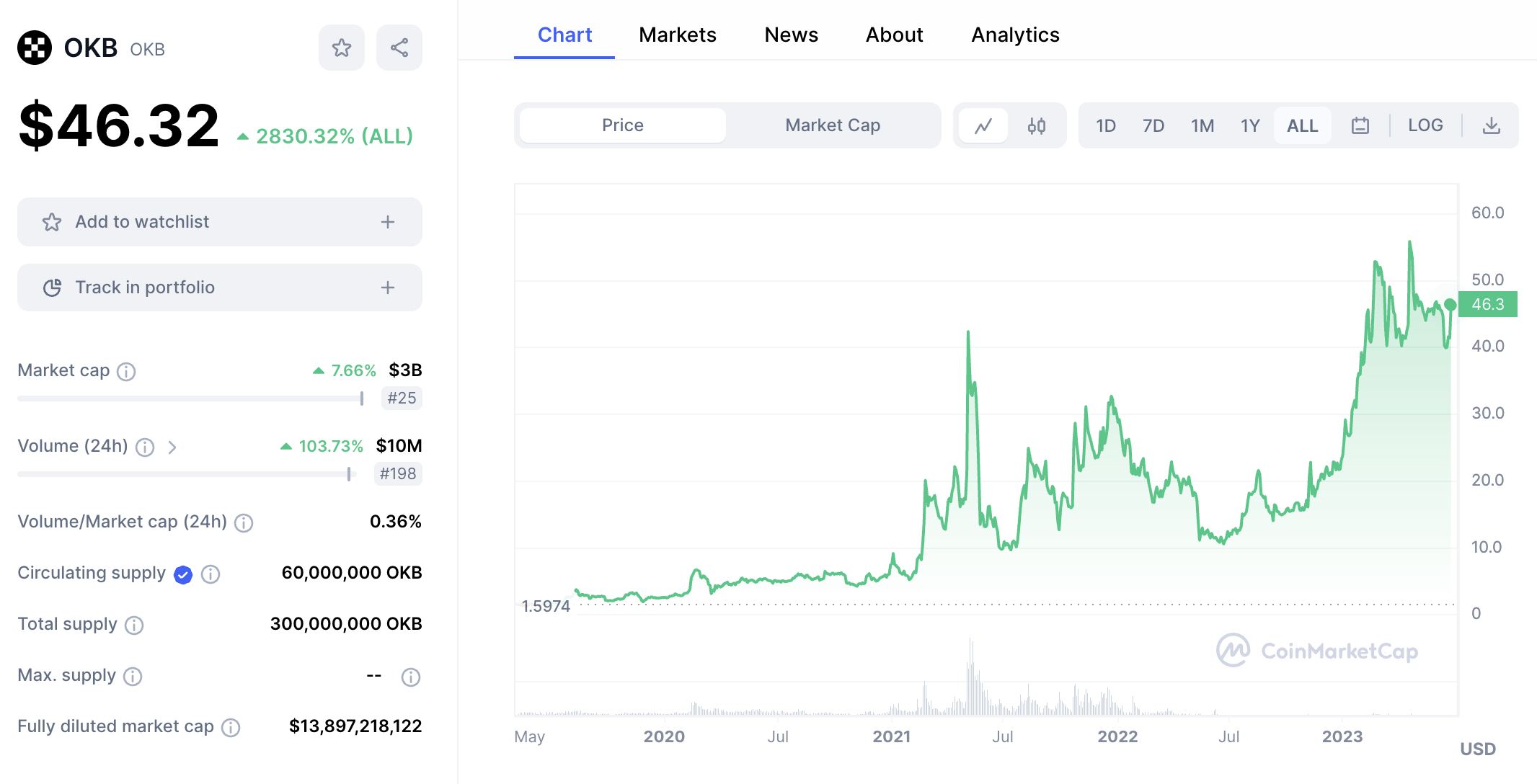Expand Add to watchlist plus
The image size is (1537, 784).
click(388, 222)
